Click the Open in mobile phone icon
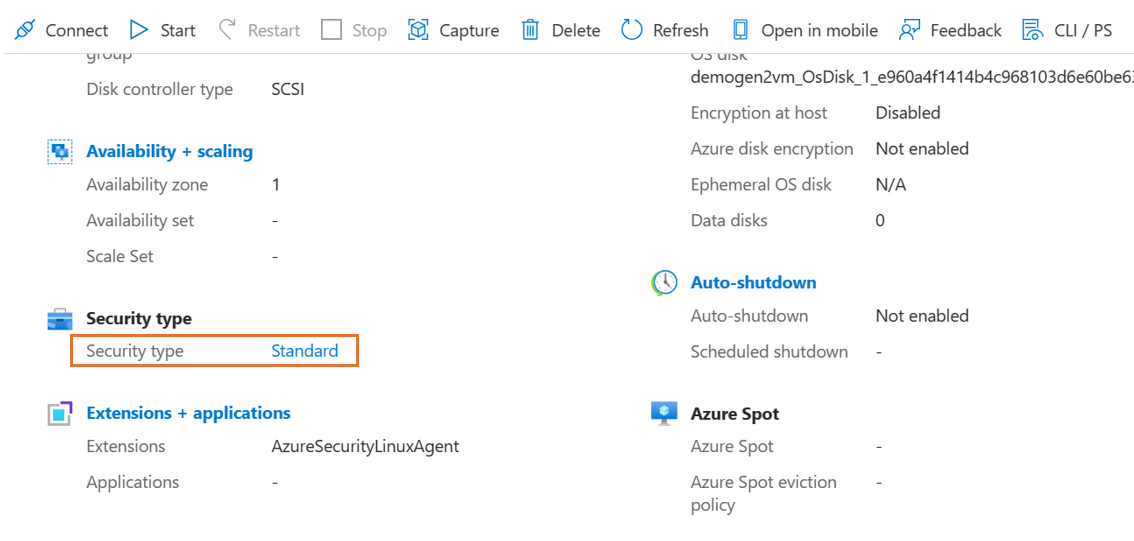This screenshot has width=1134, height=541. (x=740, y=30)
